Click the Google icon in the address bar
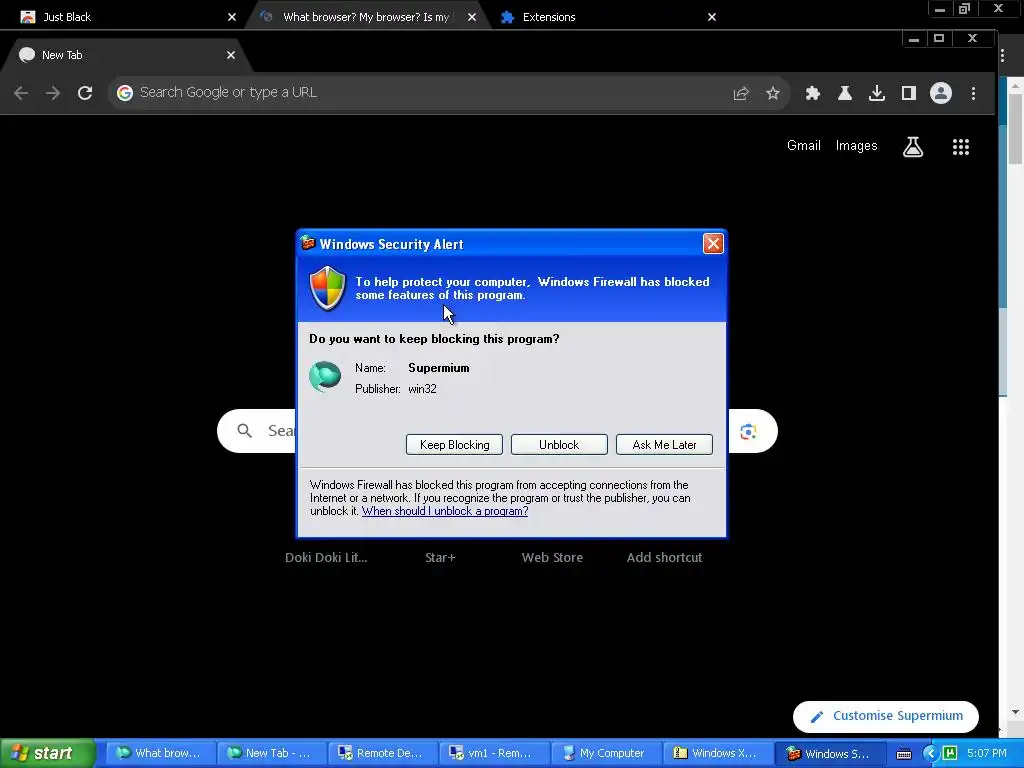 (125, 93)
